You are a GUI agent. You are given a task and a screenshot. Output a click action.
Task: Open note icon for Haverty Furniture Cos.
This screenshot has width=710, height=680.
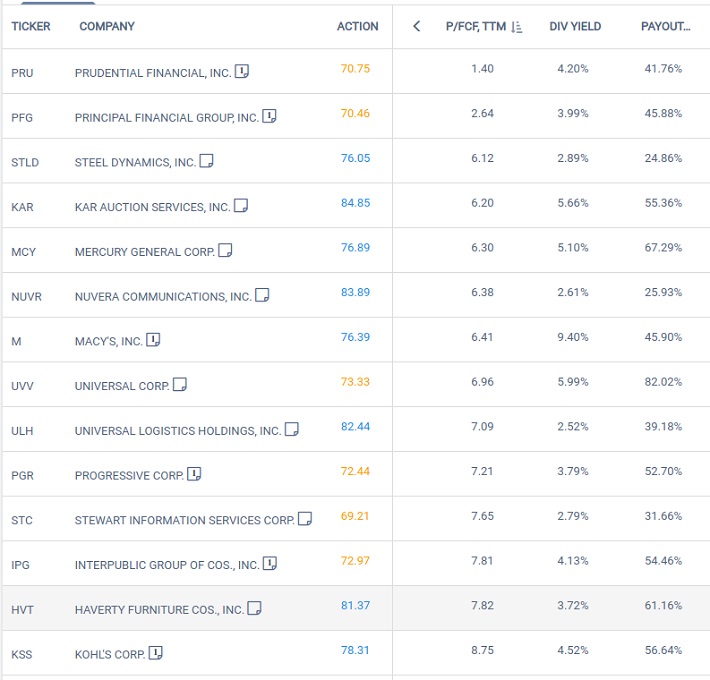[254, 608]
